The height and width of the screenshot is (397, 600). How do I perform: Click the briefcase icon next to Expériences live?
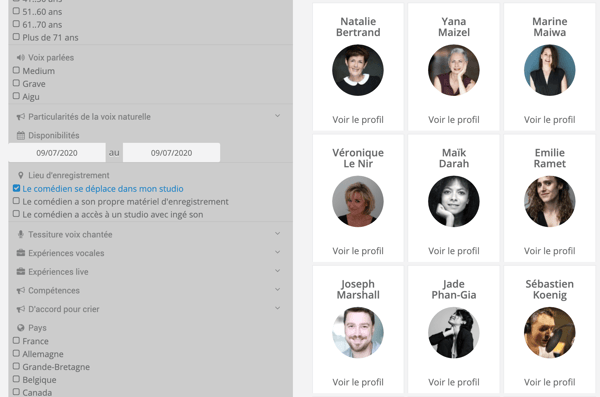21,272
